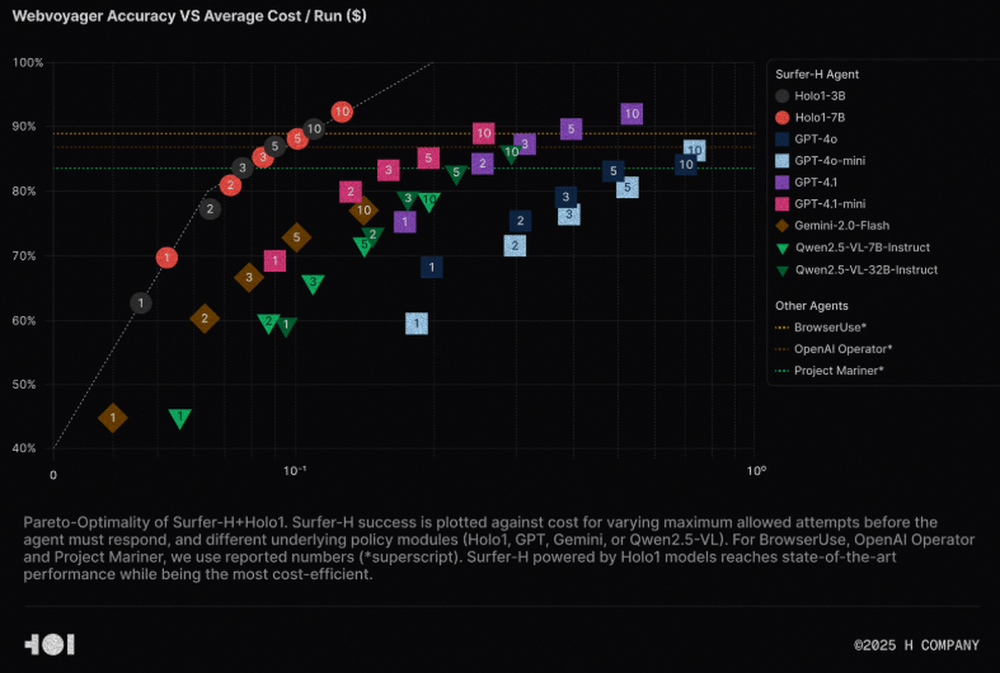Select the purple GPT-4.1 square labeled 10
The image size is (1000, 673).
click(631, 114)
